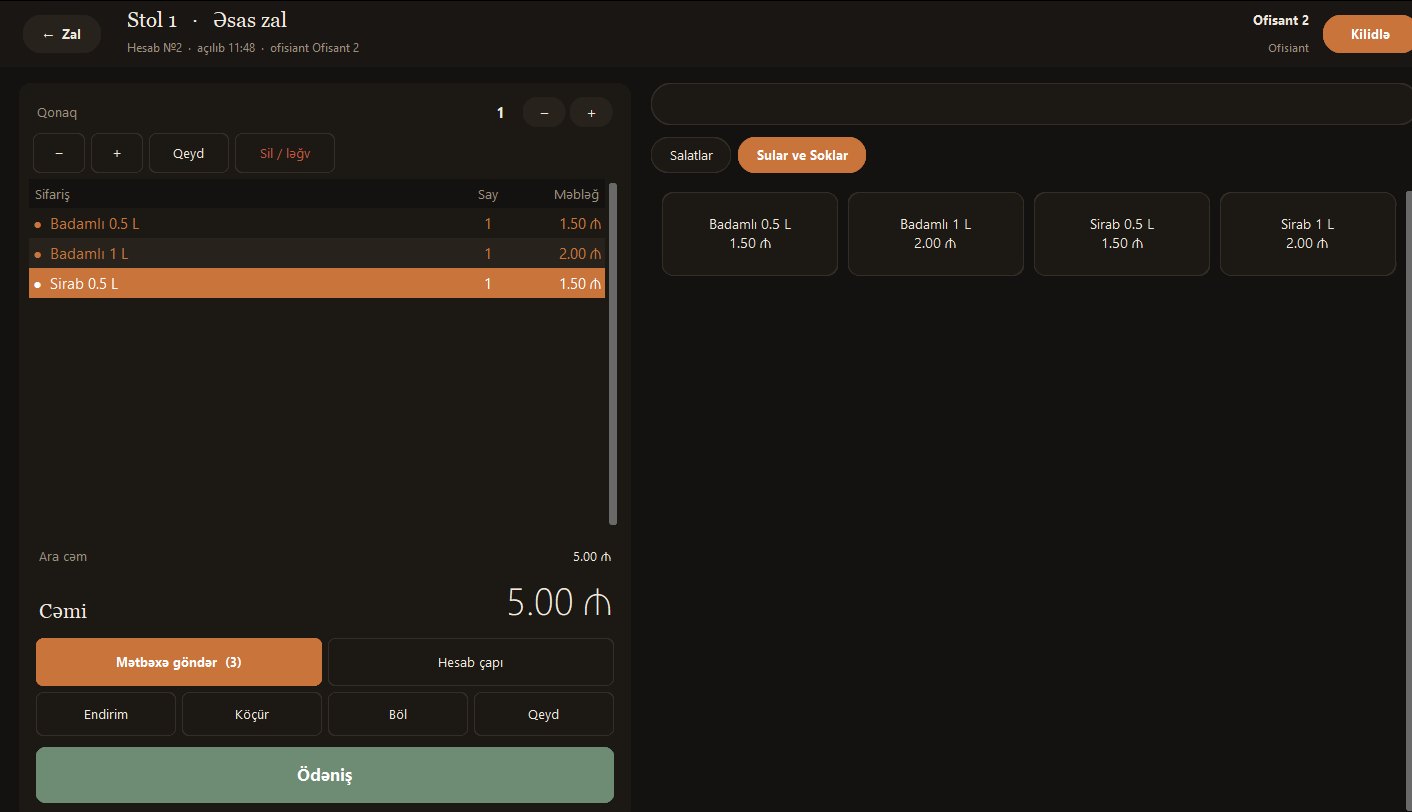Open the Qeyd button next to Böl

(x=544, y=714)
